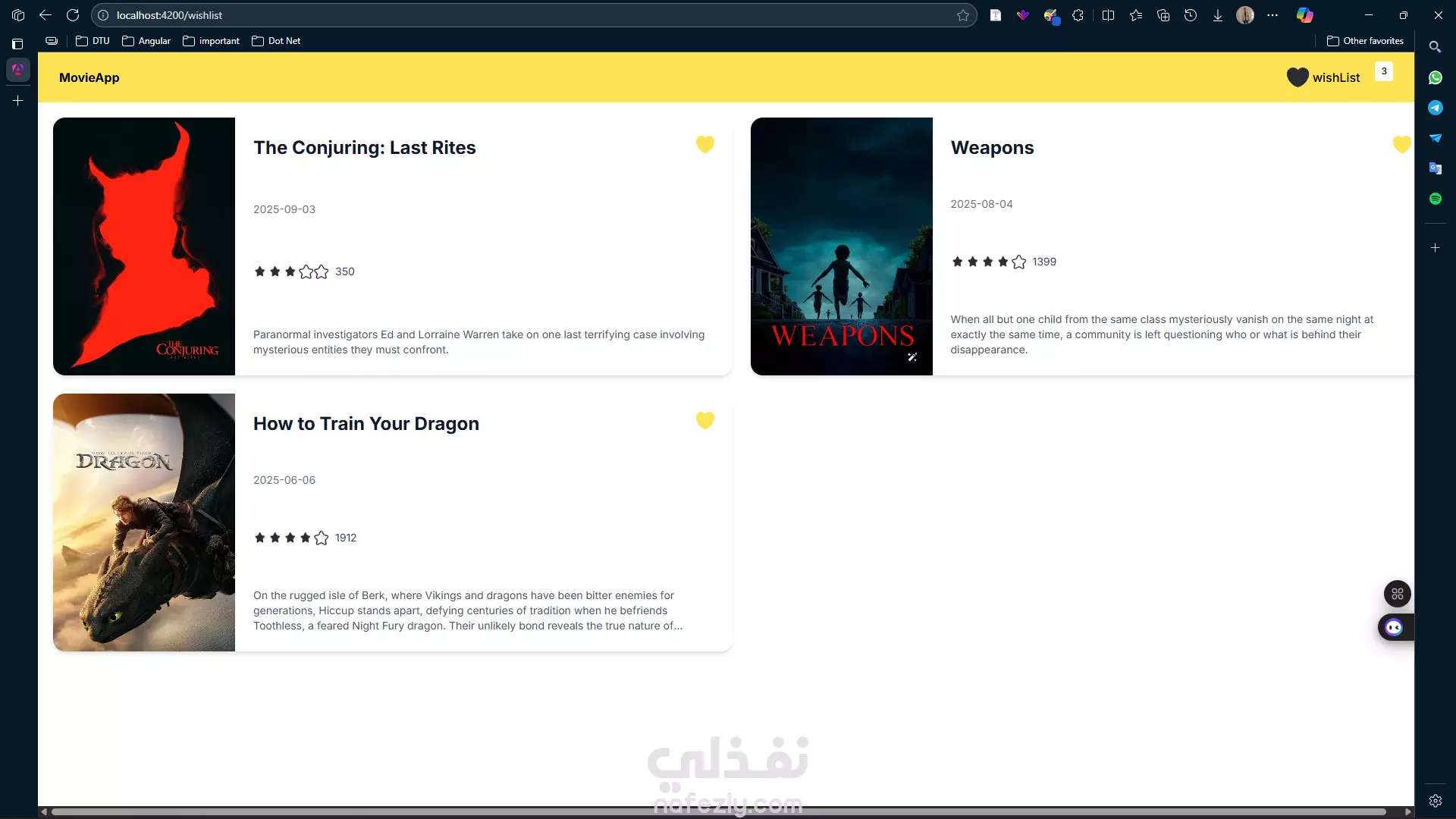Toggle the Weapons wishlist heart
Image resolution: width=1456 pixels, height=819 pixels.
[1402, 144]
